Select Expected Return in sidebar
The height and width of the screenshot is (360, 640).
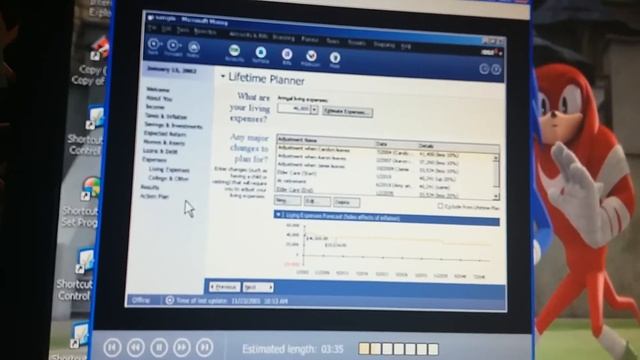click(165, 134)
